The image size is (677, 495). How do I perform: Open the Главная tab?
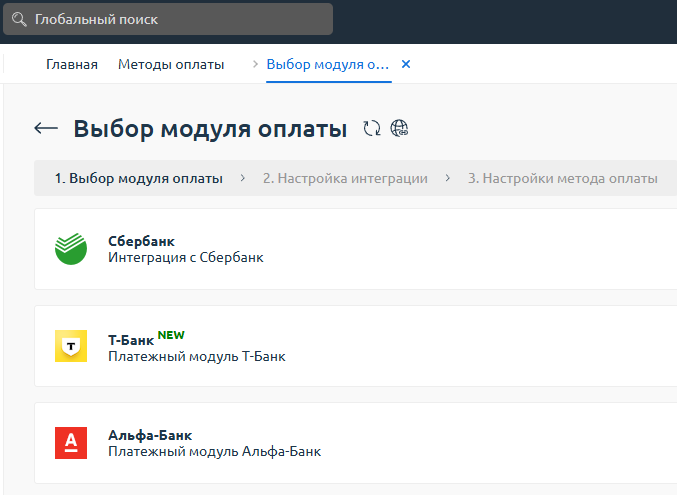pyautogui.click(x=72, y=64)
